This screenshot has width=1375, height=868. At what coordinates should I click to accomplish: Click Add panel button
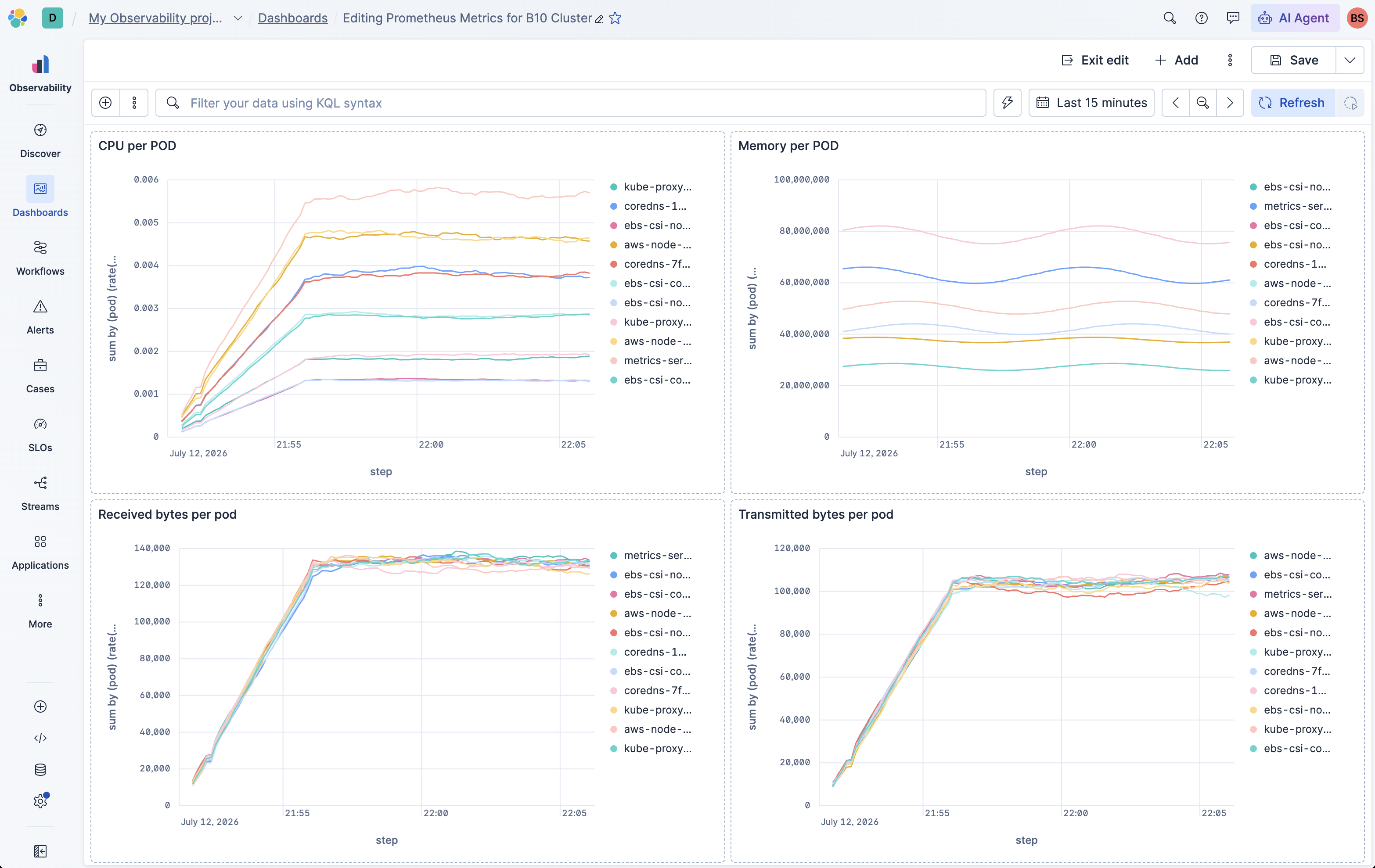coord(1176,60)
